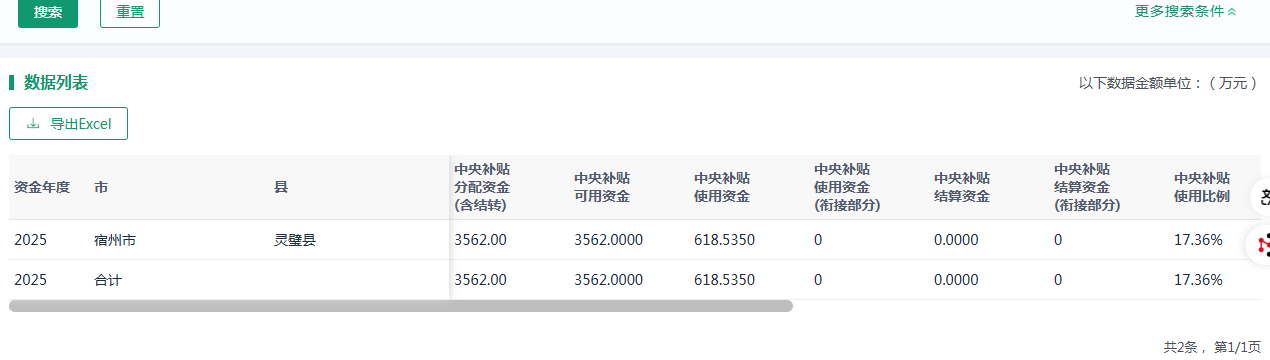
Task: Select the 中央补贴可用资金 column header
Action: coord(602,187)
